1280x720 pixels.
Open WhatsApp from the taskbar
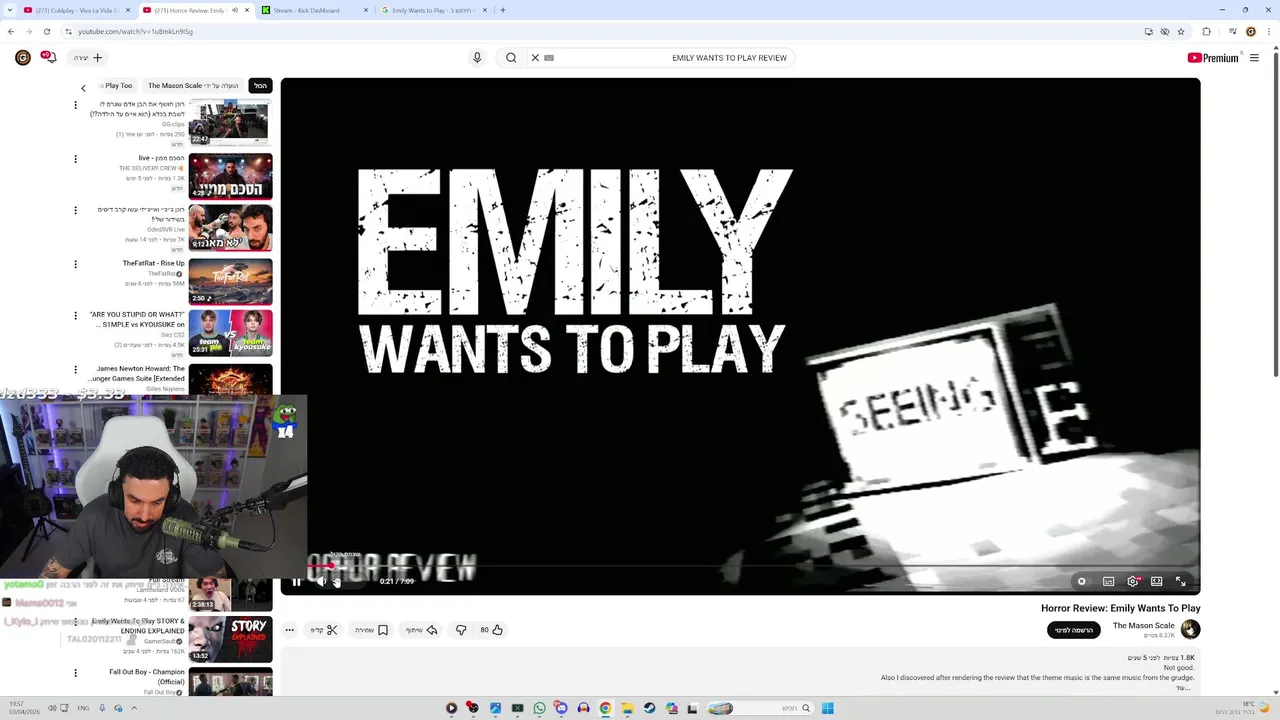point(539,708)
